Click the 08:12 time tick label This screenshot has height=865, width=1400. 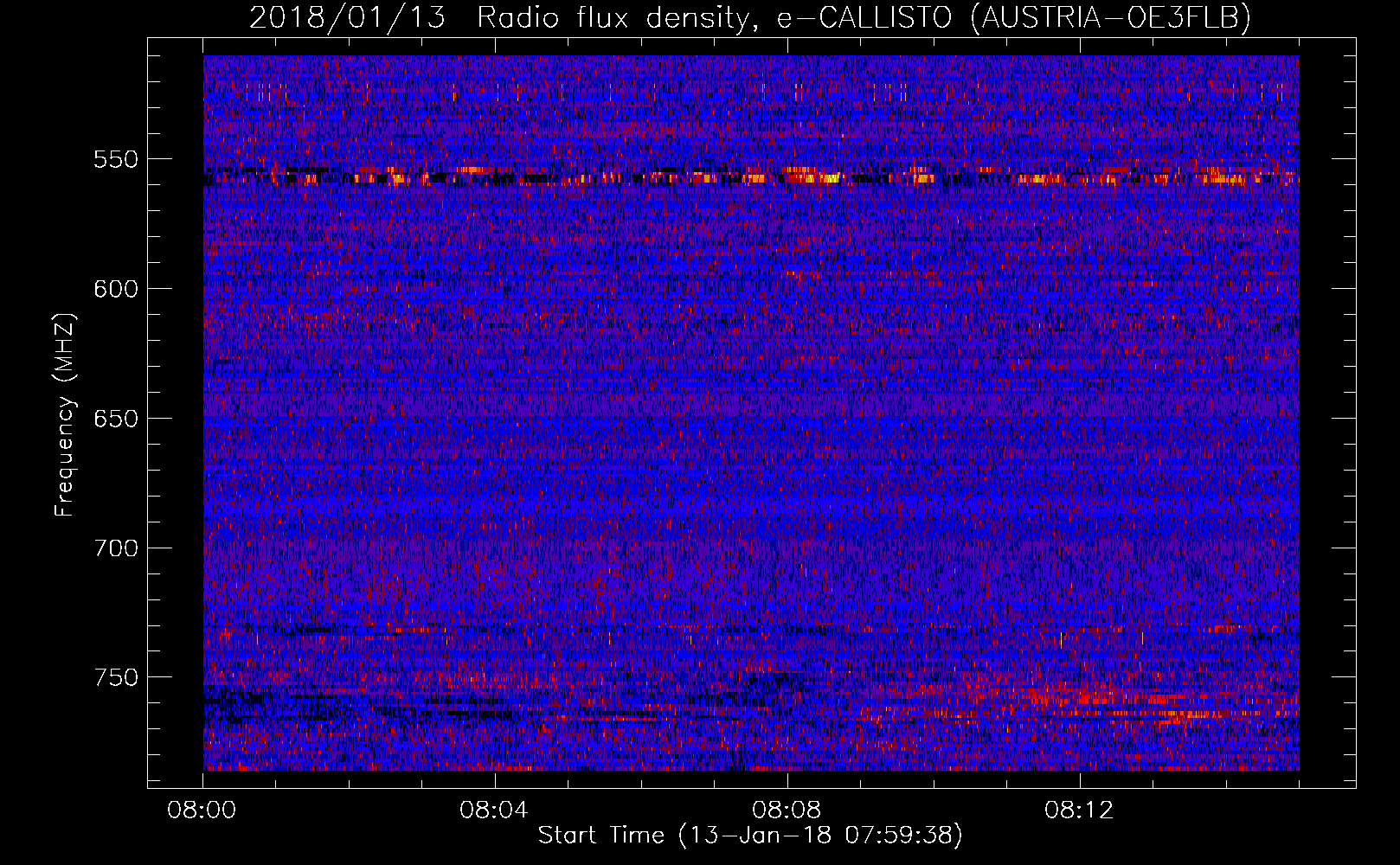point(1079,810)
